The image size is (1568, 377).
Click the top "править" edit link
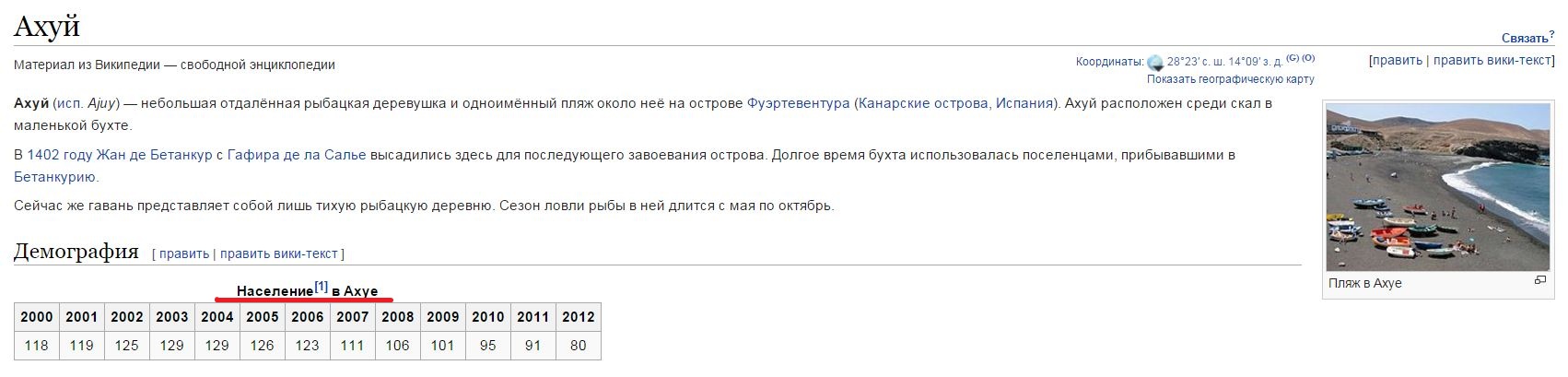click(x=1397, y=60)
